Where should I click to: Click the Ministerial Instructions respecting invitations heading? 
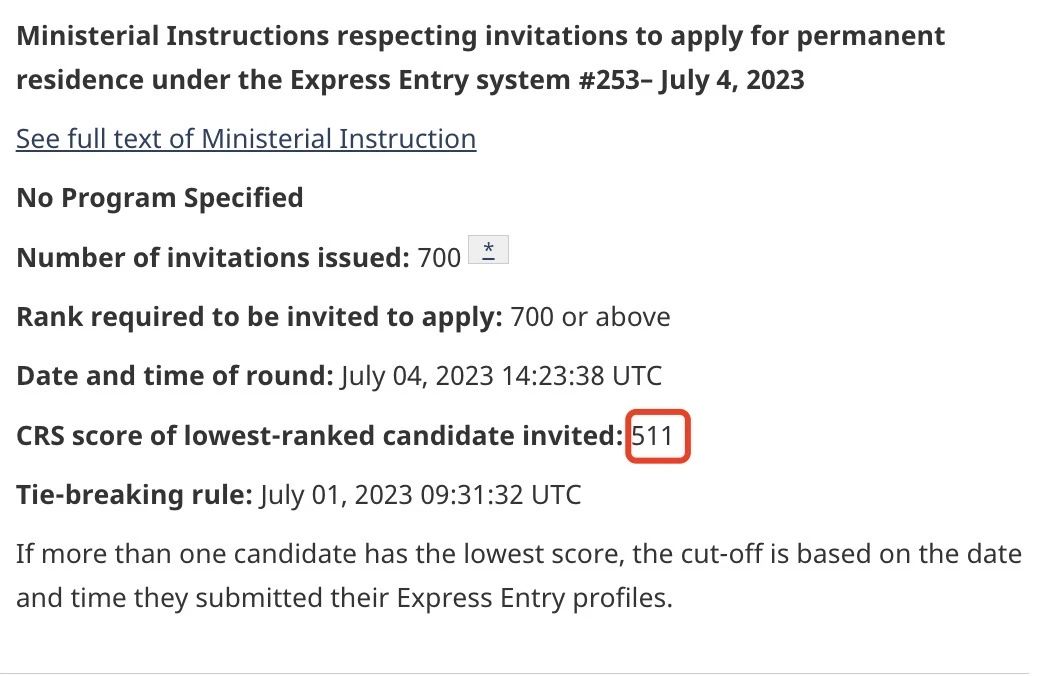tap(481, 58)
